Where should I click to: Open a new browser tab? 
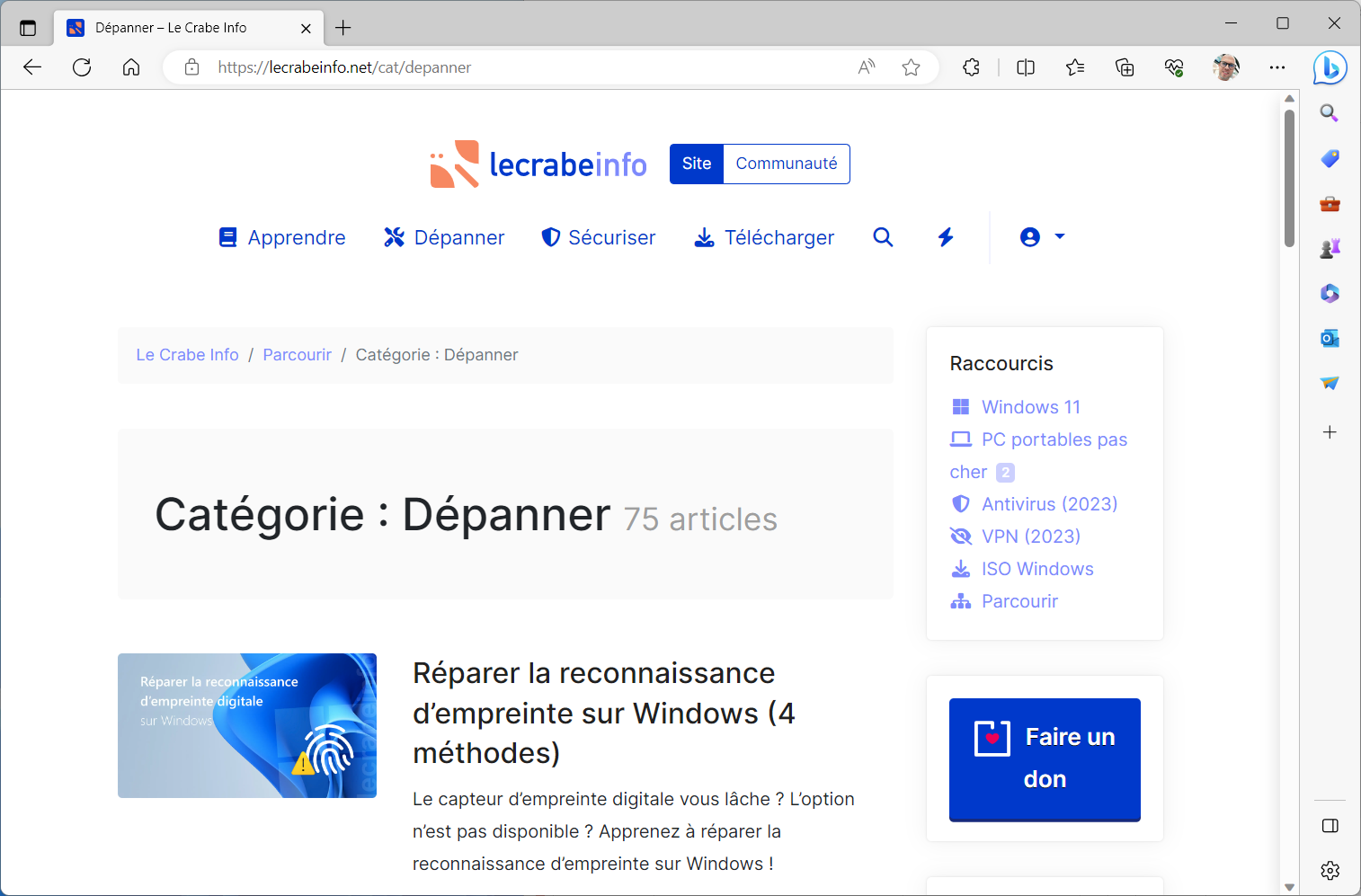(342, 28)
